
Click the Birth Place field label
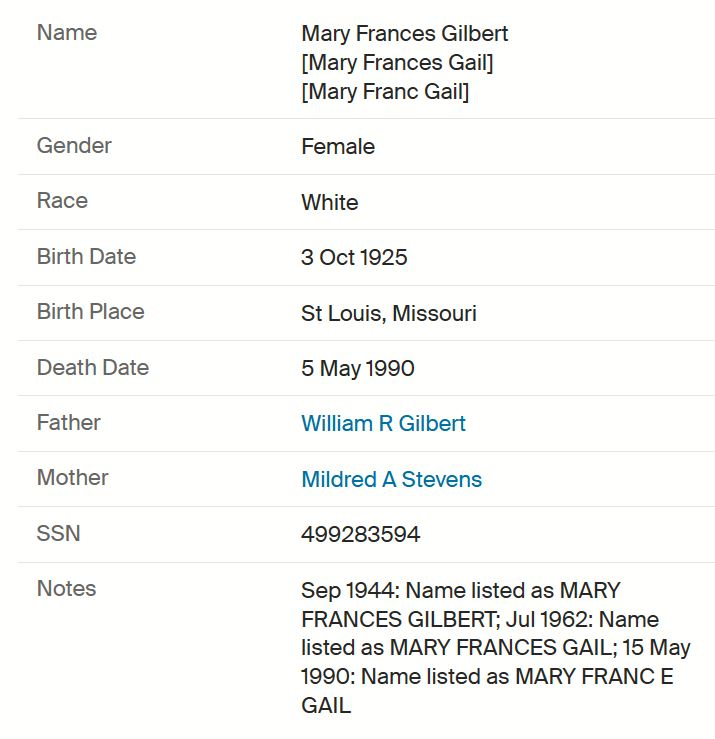pyautogui.click(x=90, y=312)
